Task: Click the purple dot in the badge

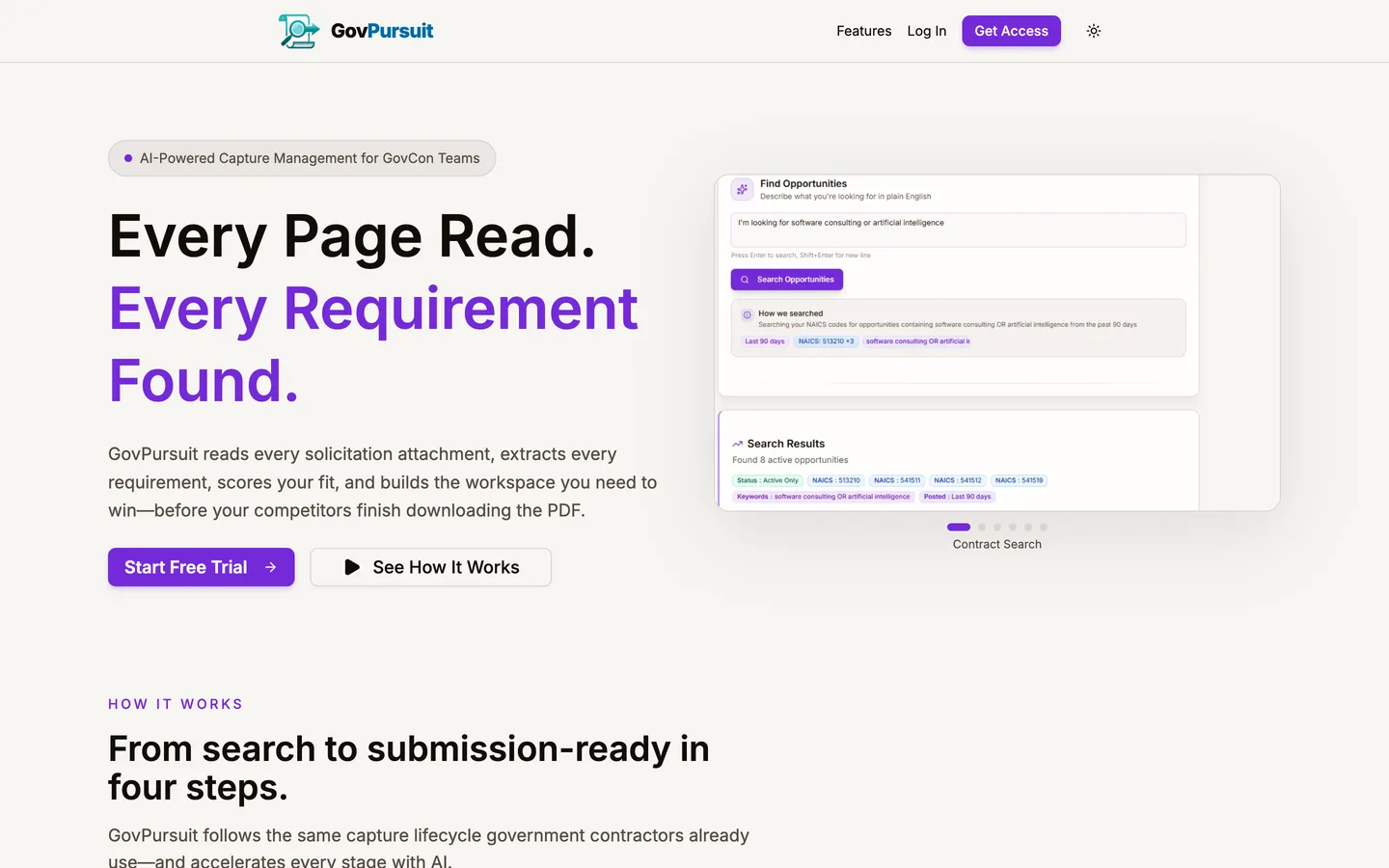Action: click(x=128, y=158)
